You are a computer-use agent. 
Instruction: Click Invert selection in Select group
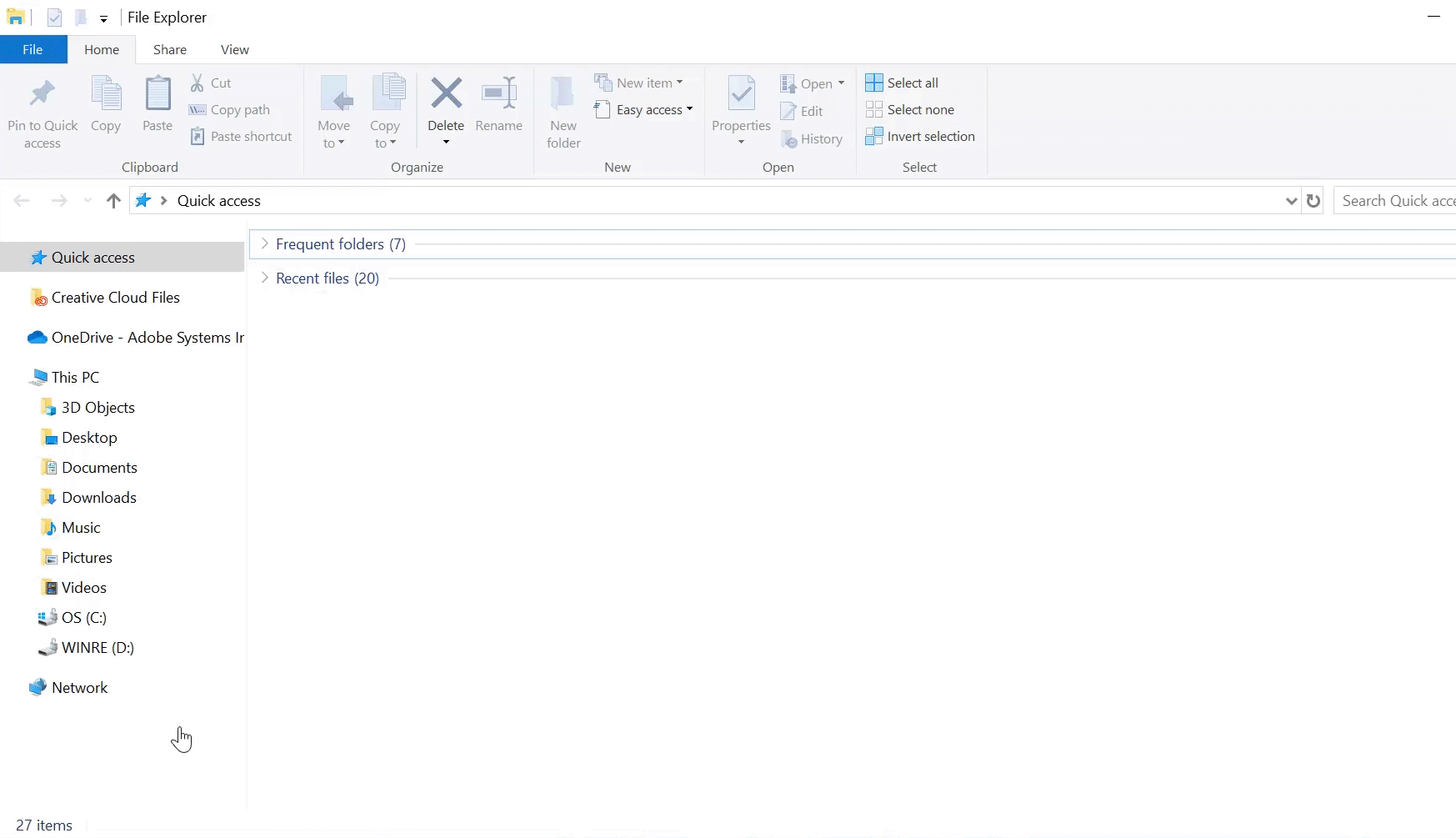pyautogui.click(x=930, y=136)
